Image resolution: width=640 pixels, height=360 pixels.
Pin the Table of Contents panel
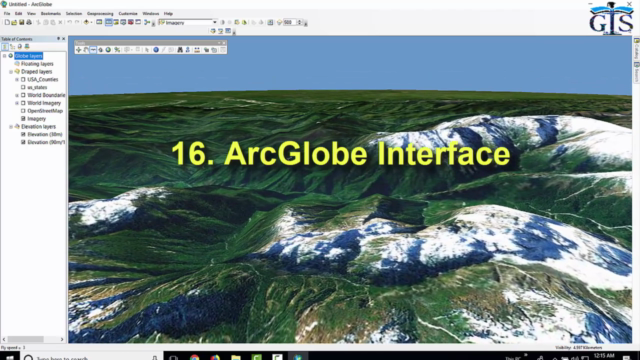point(58,39)
